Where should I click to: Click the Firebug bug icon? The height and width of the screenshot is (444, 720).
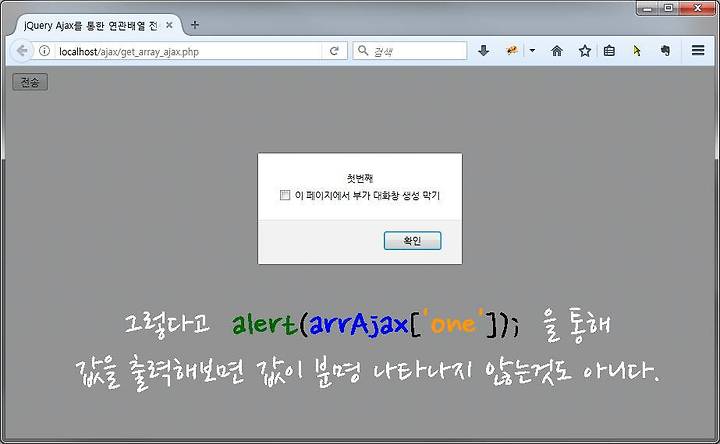point(512,50)
